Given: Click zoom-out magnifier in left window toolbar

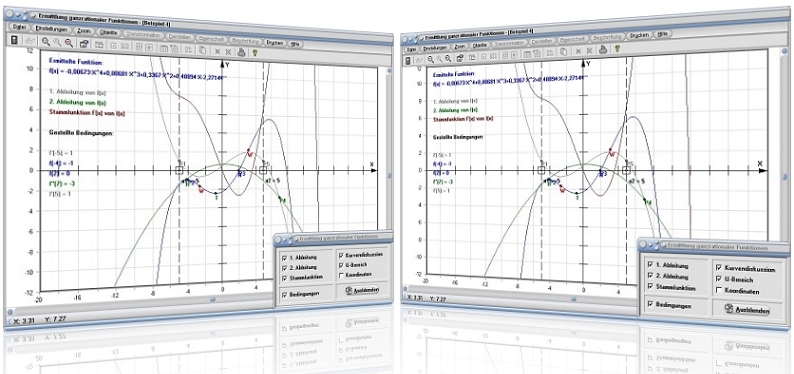Looking at the screenshot, I should [x=68, y=44].
